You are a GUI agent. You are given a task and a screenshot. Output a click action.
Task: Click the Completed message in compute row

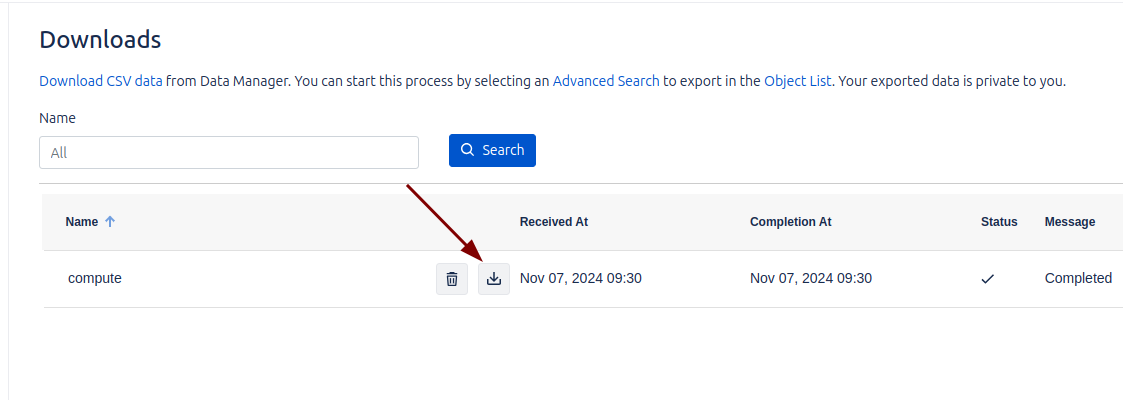1078,279
